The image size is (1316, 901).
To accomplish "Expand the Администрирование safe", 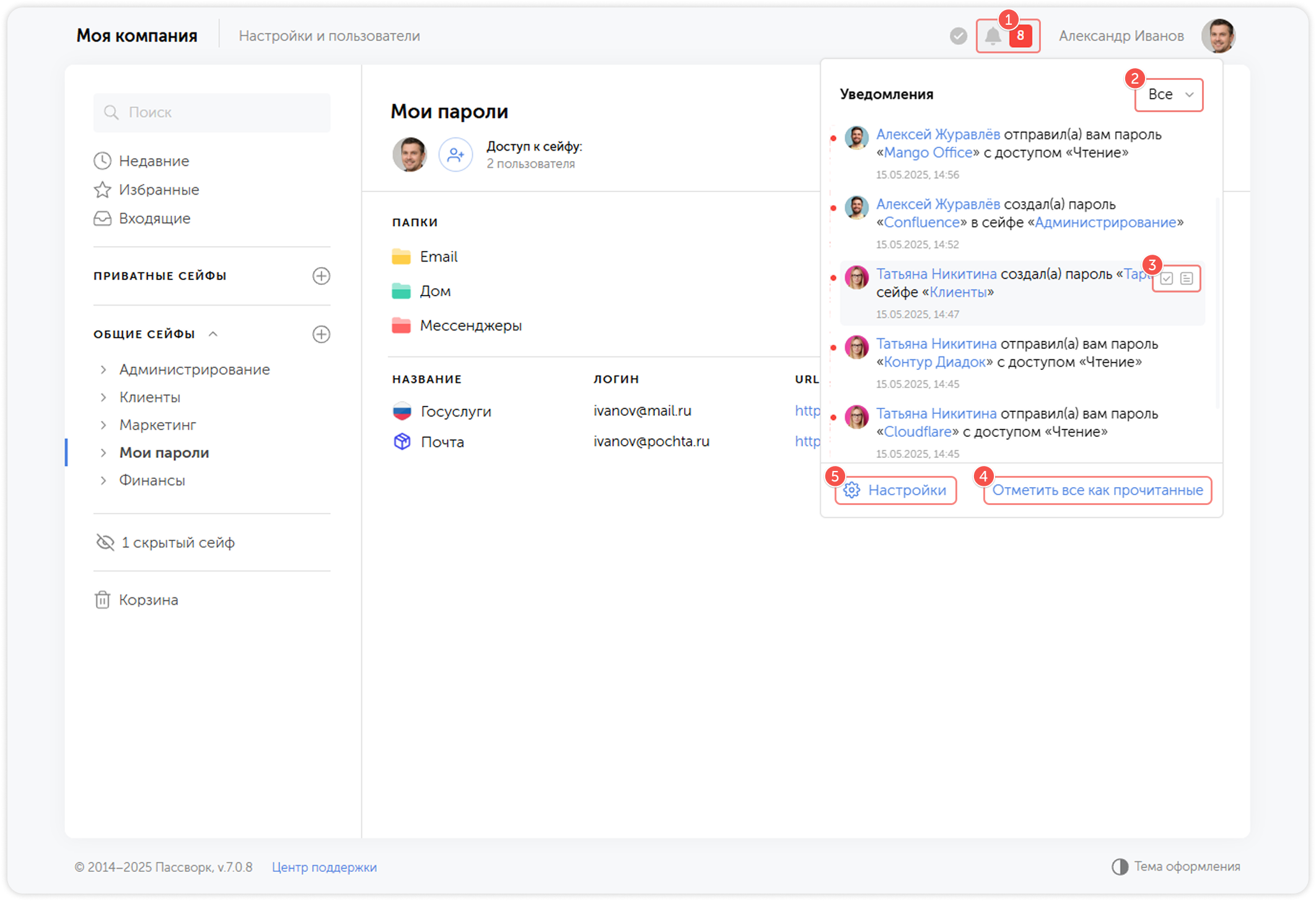I will pyautogui.click(x=103, y=369).
